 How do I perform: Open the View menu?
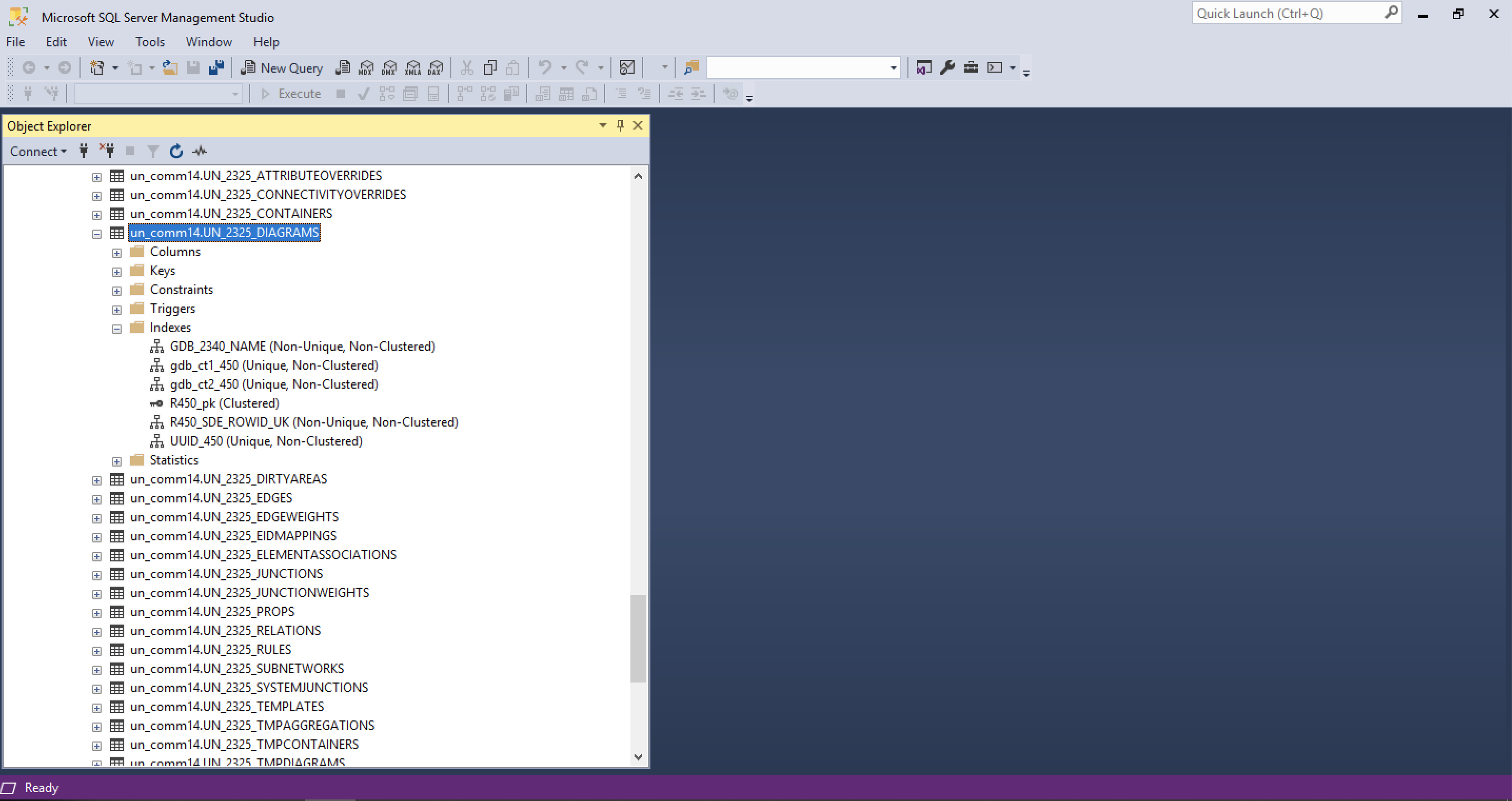point(101,42)
